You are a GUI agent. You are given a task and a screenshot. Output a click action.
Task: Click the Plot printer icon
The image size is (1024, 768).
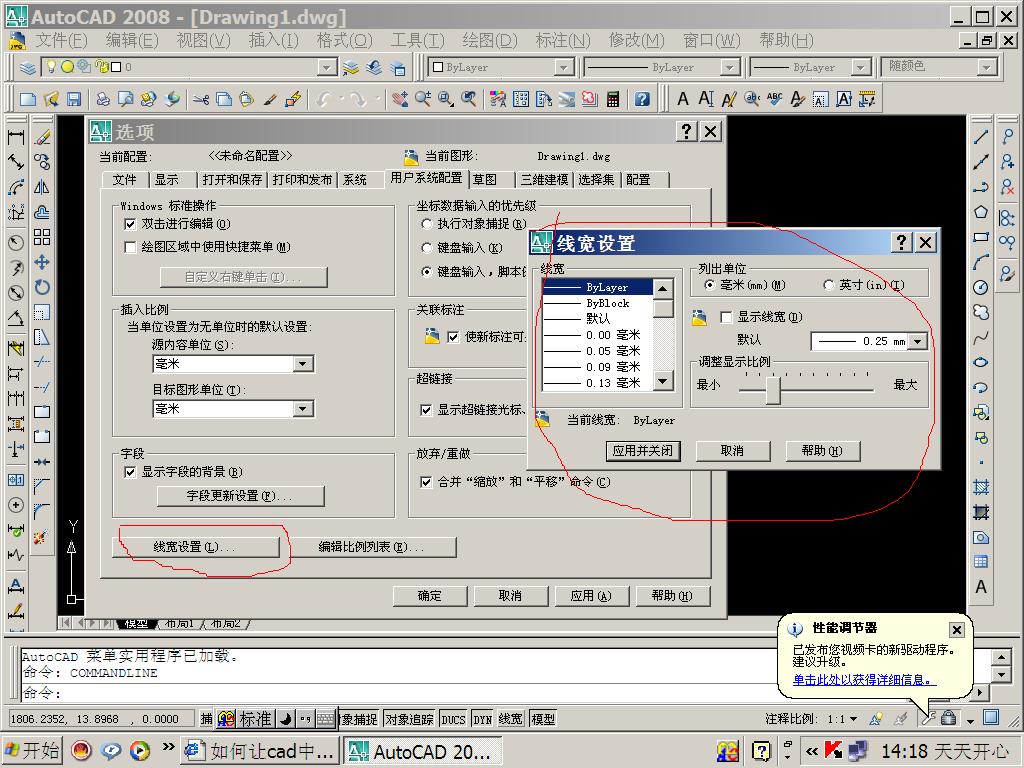(x=103, y=99)
